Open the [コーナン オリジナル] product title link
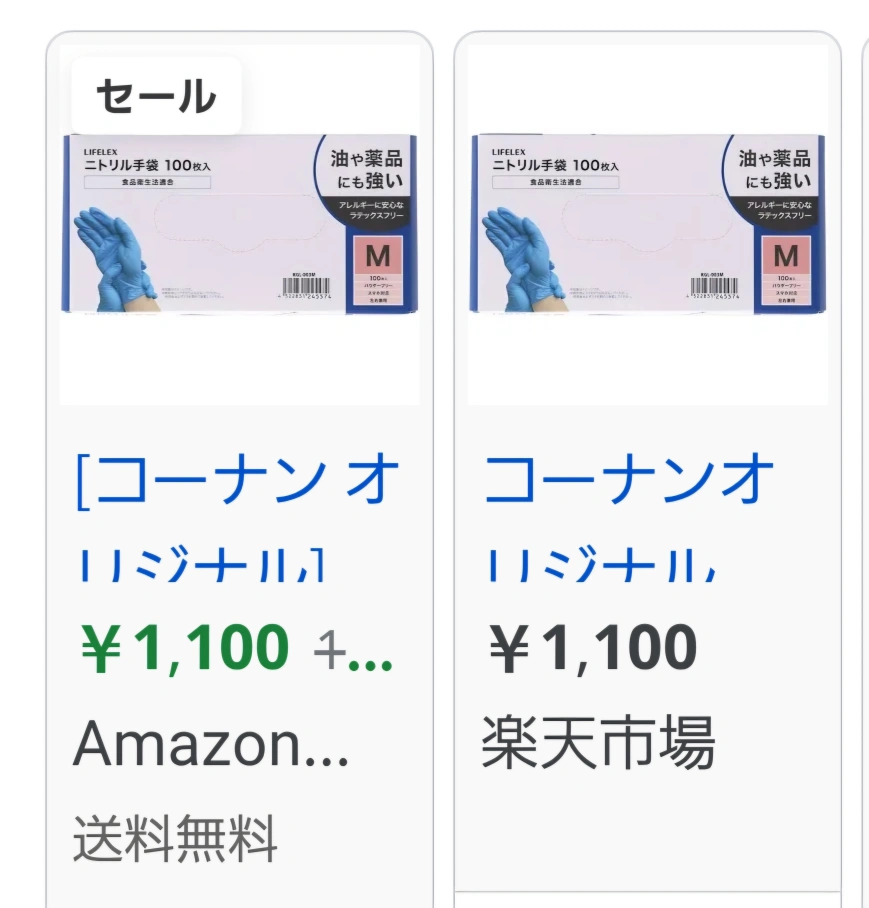 [238, 518]
